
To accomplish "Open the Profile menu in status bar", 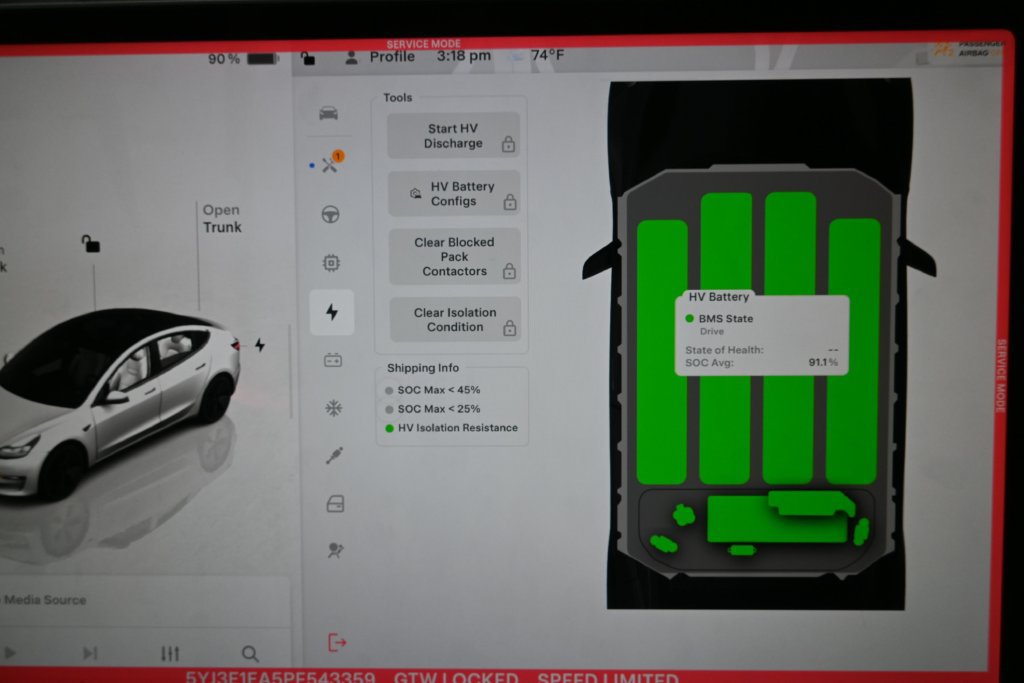I will (380, 57).
